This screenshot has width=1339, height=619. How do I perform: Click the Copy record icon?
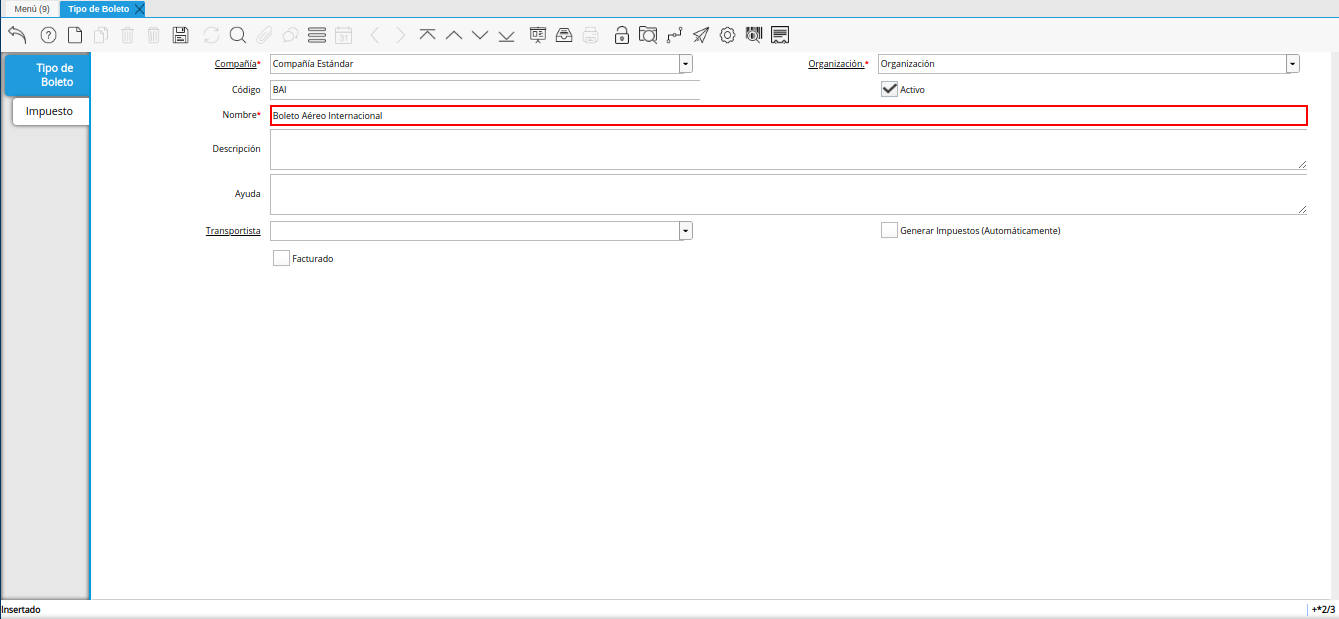click(x=101, y=35)
